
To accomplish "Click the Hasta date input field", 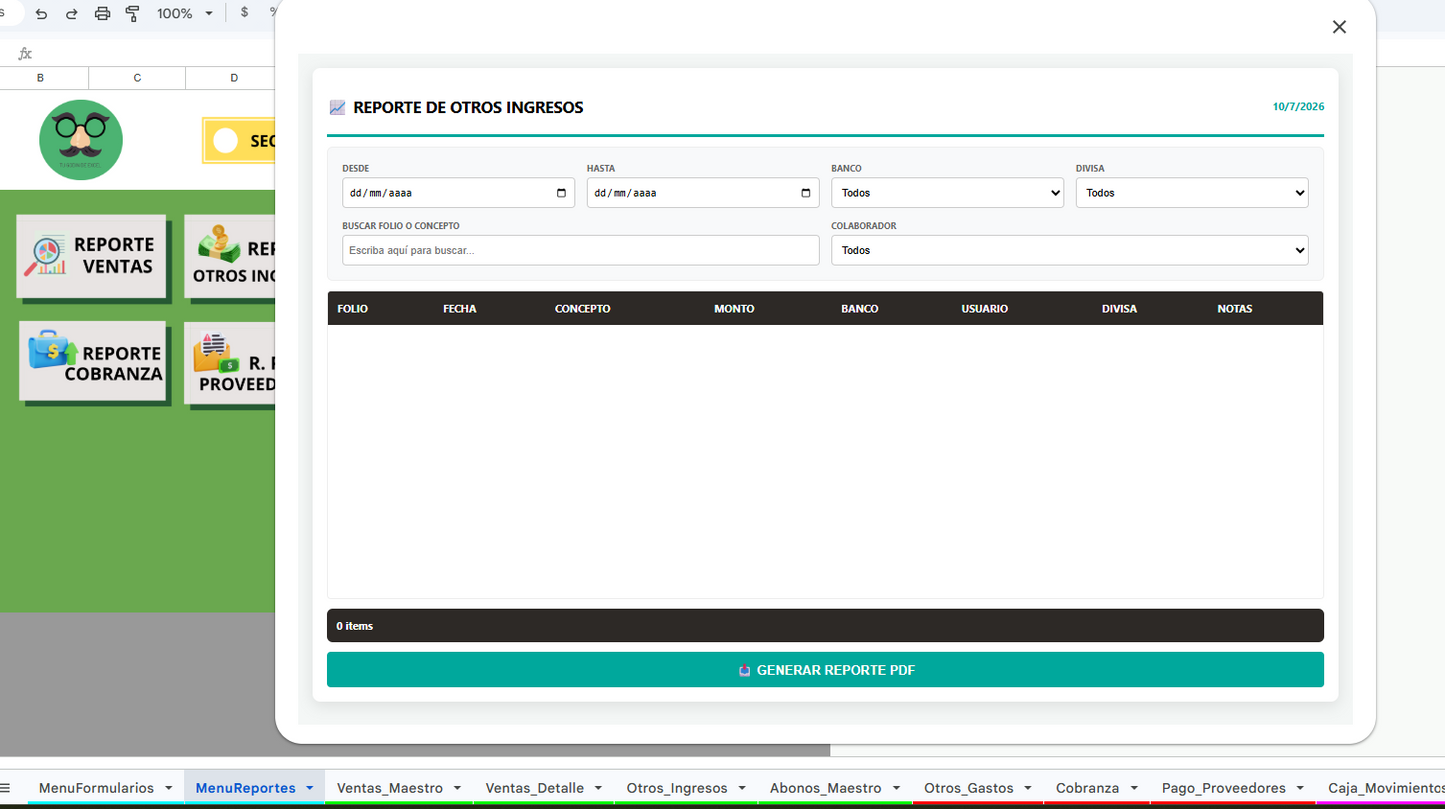I will coord(703,193).
